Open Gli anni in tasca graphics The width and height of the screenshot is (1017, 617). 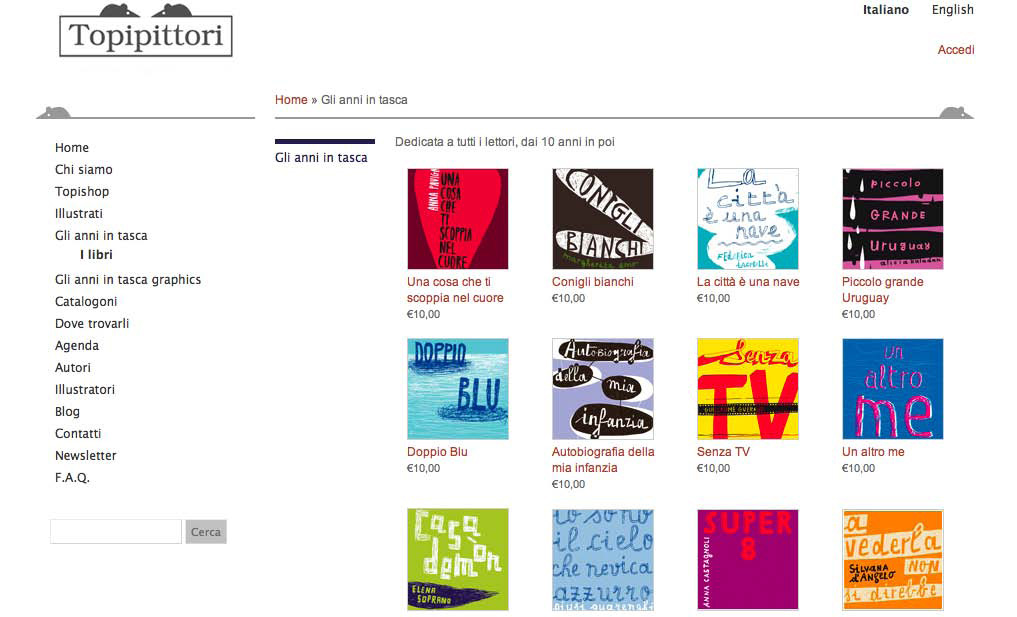click(x=128, y=280)
